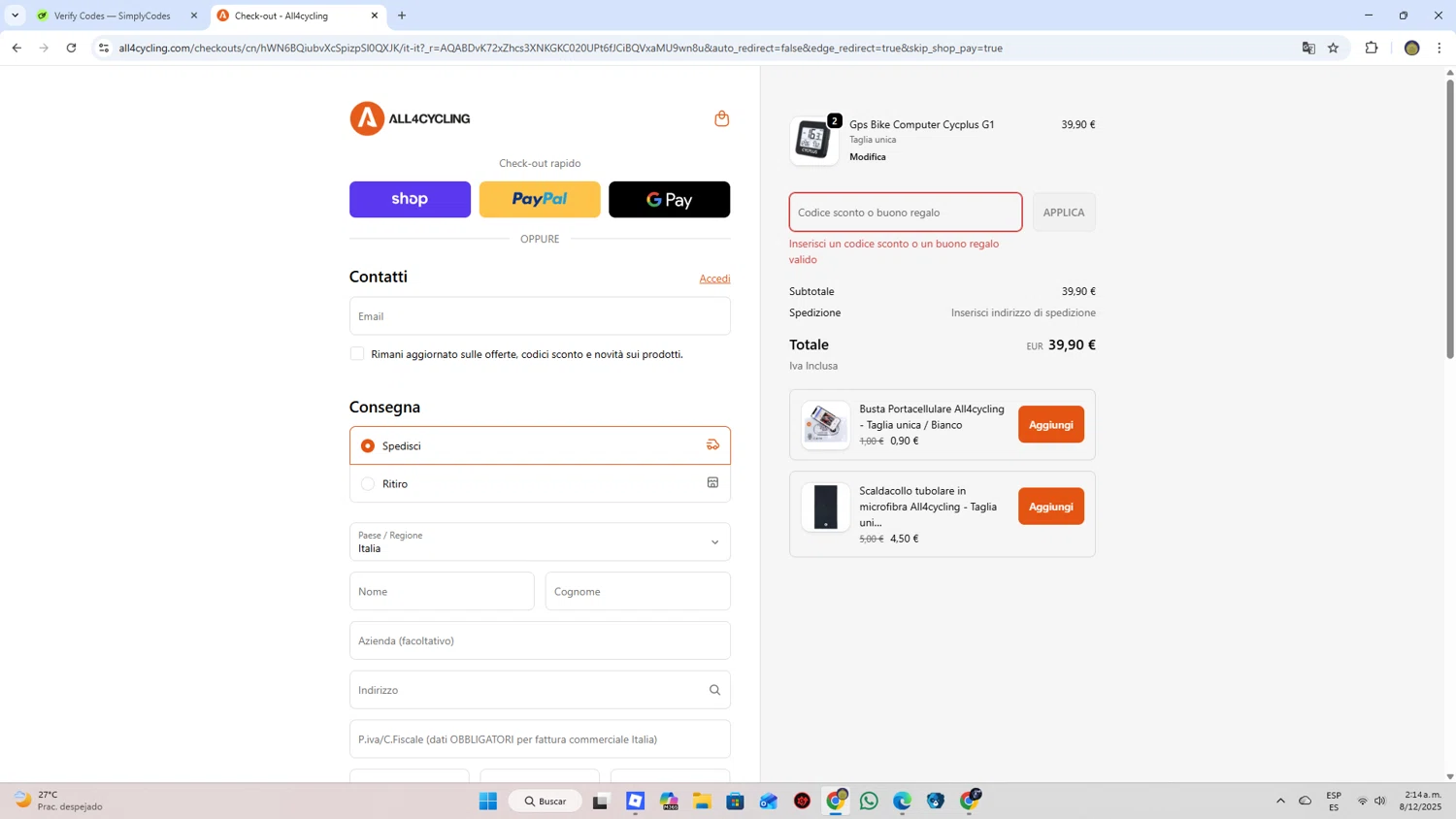This screenshot has height=819, width=1456.
Task: Open the Chrome three-dot menu
Action: 1439,48
